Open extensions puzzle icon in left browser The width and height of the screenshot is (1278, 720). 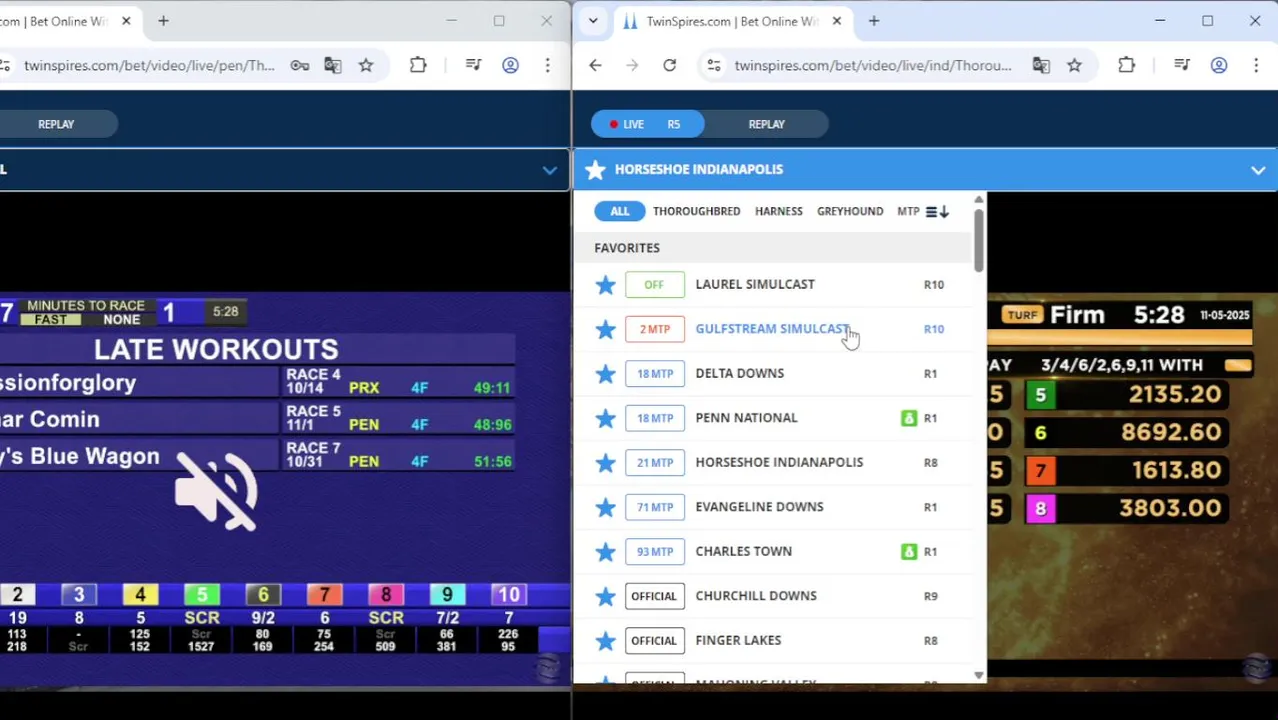[418, 65]
